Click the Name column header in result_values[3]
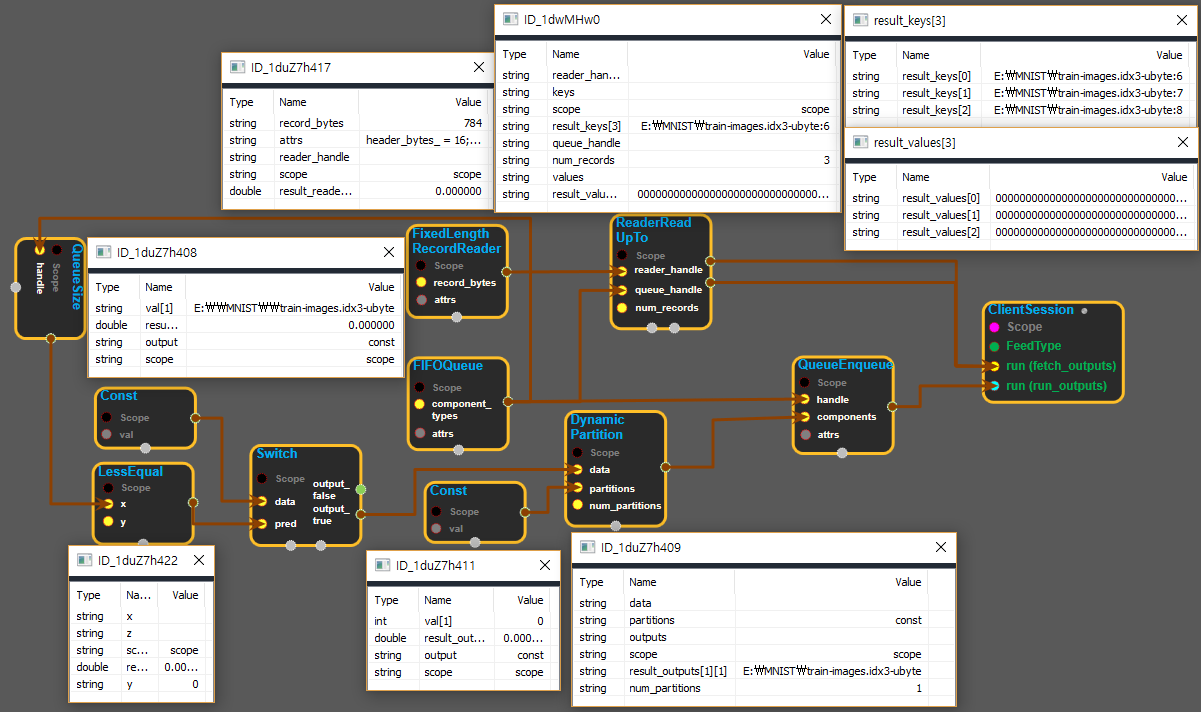 click(915, 177)
